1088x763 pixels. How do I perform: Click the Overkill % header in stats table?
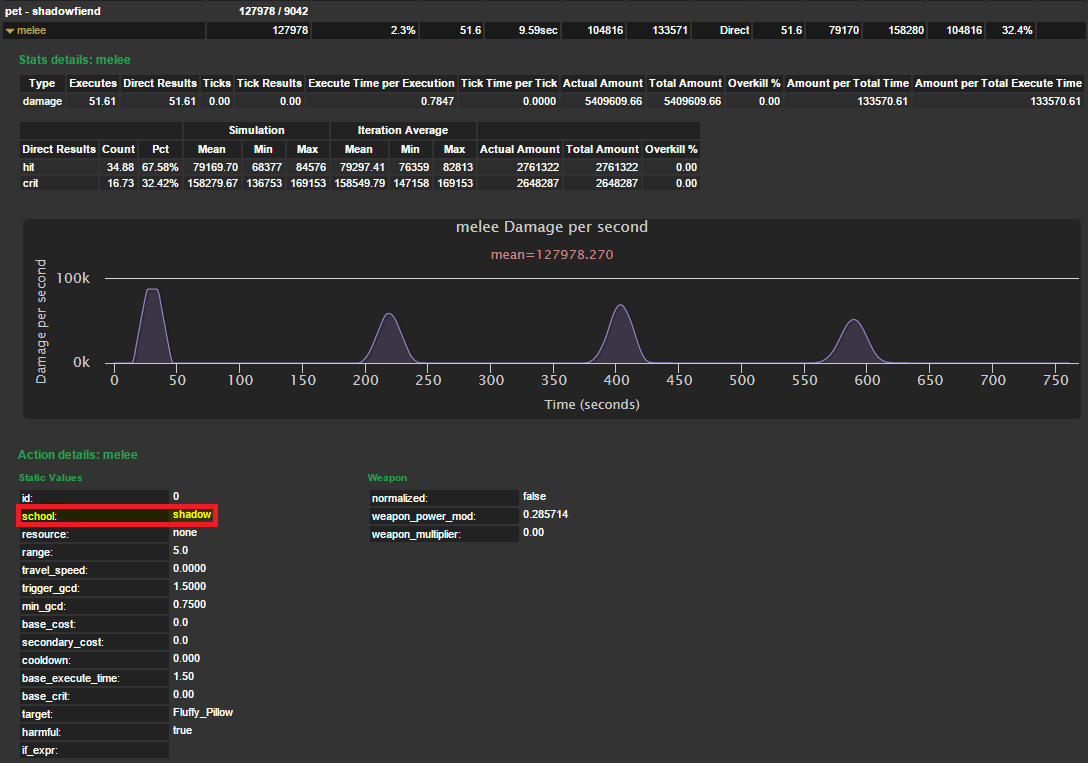pos(754,83)
